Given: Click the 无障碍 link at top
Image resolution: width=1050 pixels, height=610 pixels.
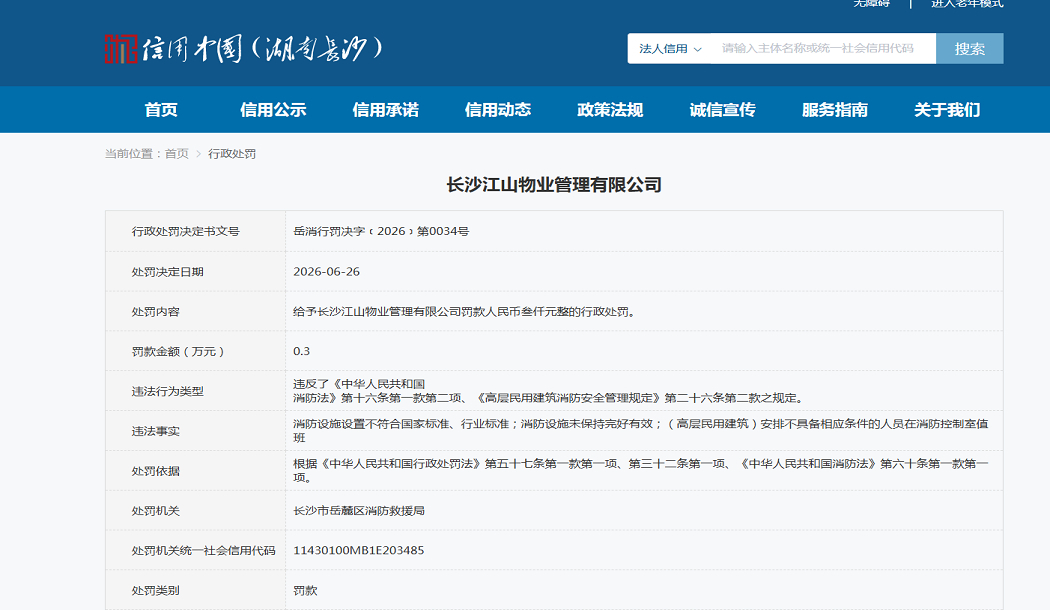Looking at the screenshot, I should coord(871,3).
